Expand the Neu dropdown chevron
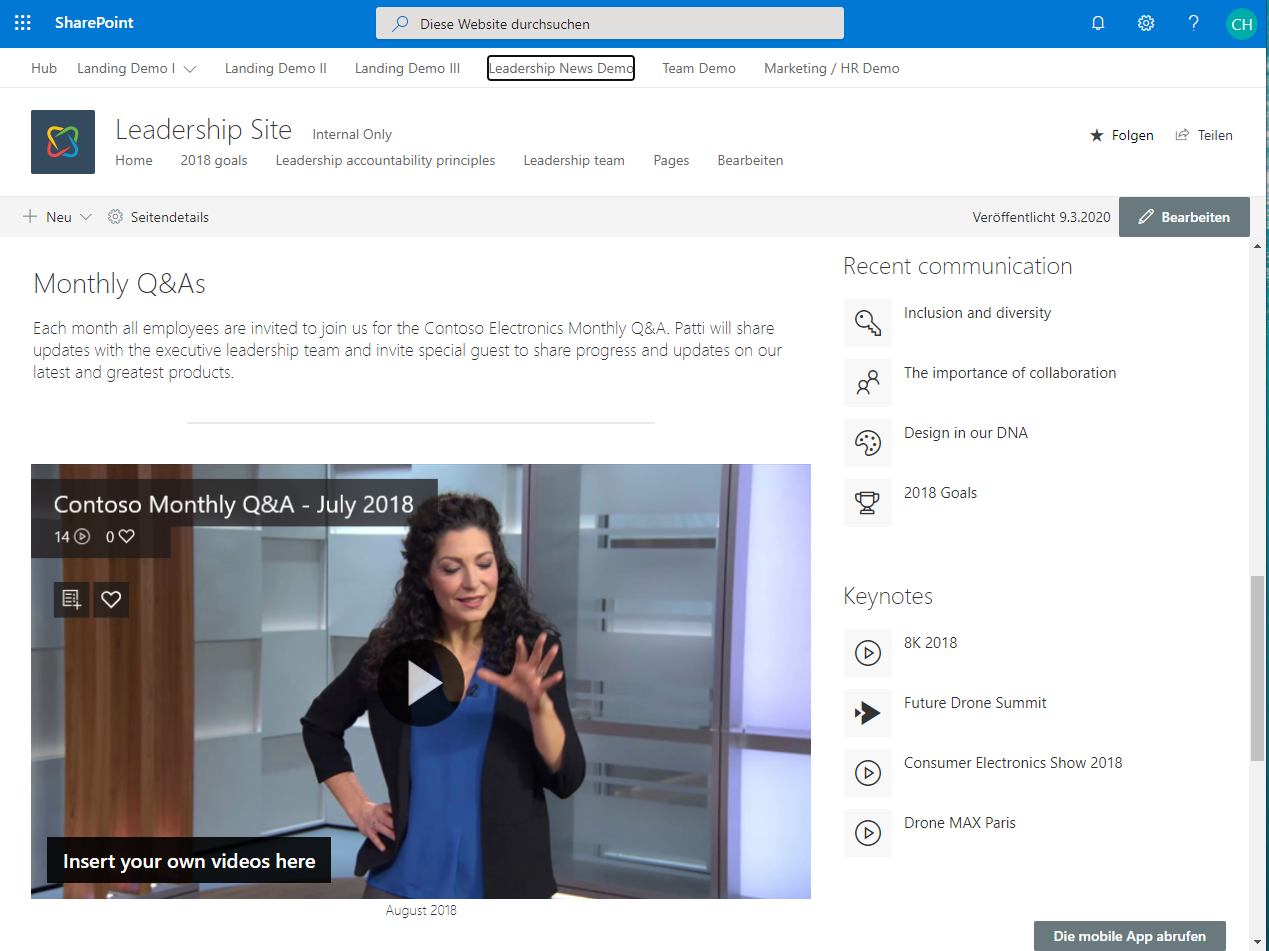 (x=85, y=217)
